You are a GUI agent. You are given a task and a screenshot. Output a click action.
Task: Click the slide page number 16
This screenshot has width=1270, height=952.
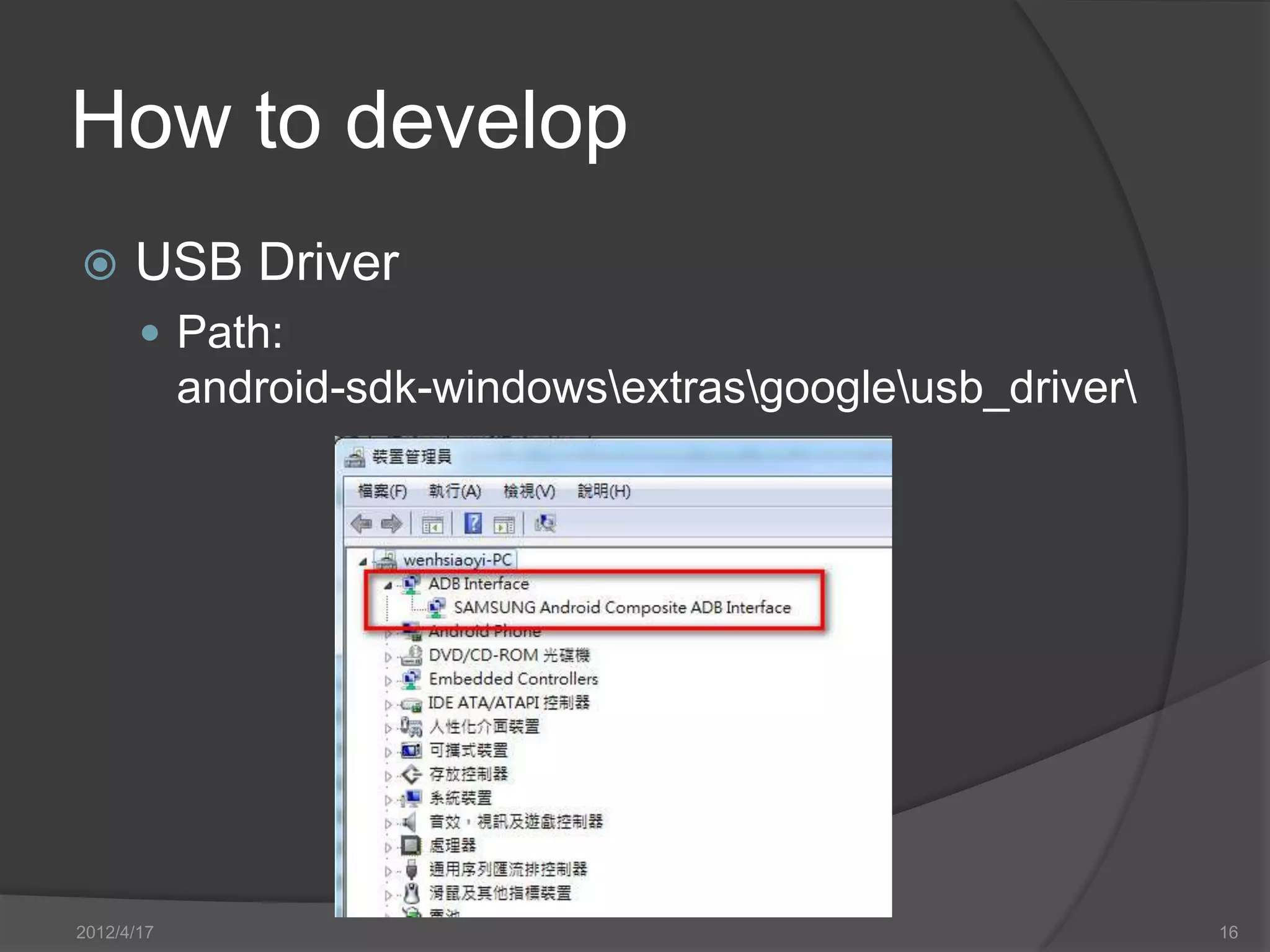[1228, 932]
